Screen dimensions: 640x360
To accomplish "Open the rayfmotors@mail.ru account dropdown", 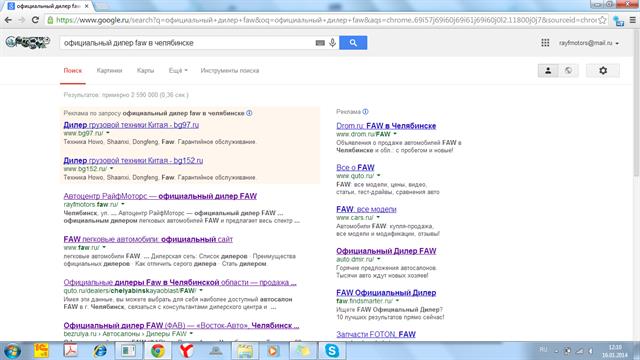I will (589, 43).
